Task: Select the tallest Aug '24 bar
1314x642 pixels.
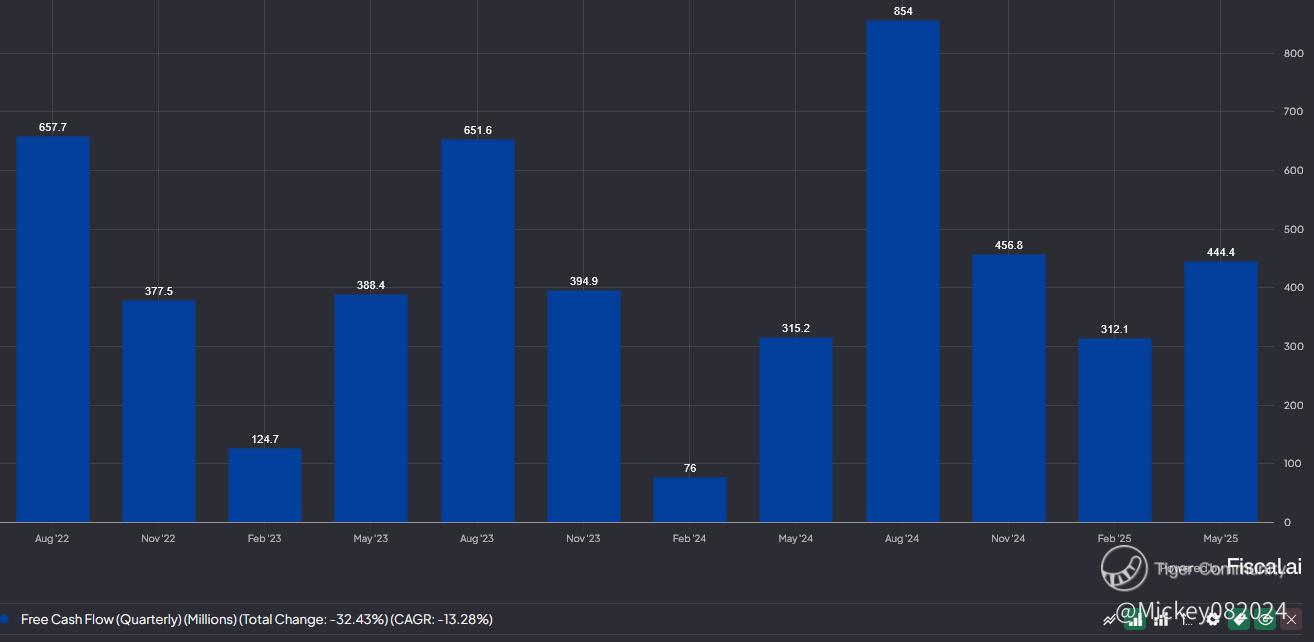Action: pos(903,271)
